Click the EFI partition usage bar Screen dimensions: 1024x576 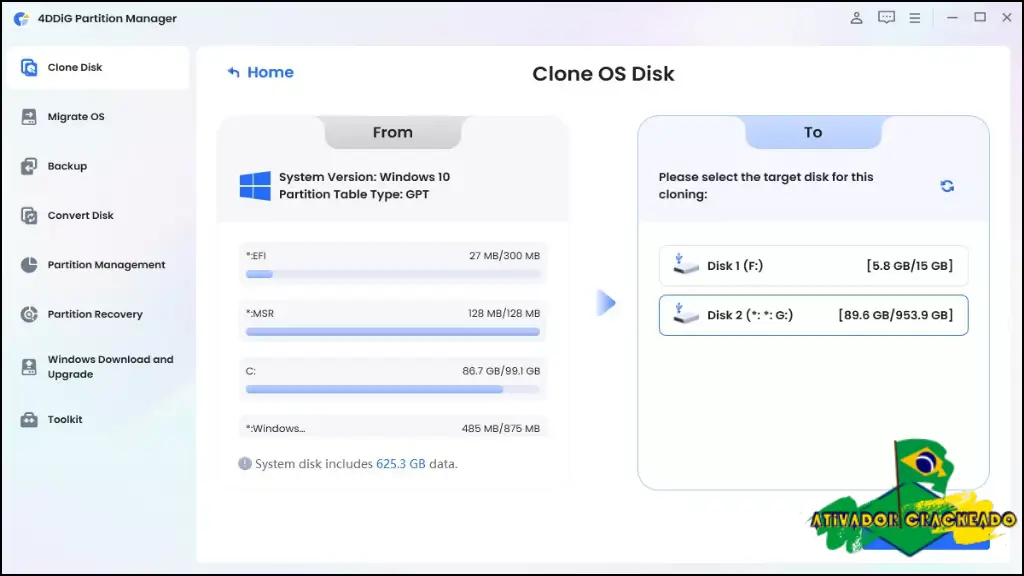[x=392, y=274]
